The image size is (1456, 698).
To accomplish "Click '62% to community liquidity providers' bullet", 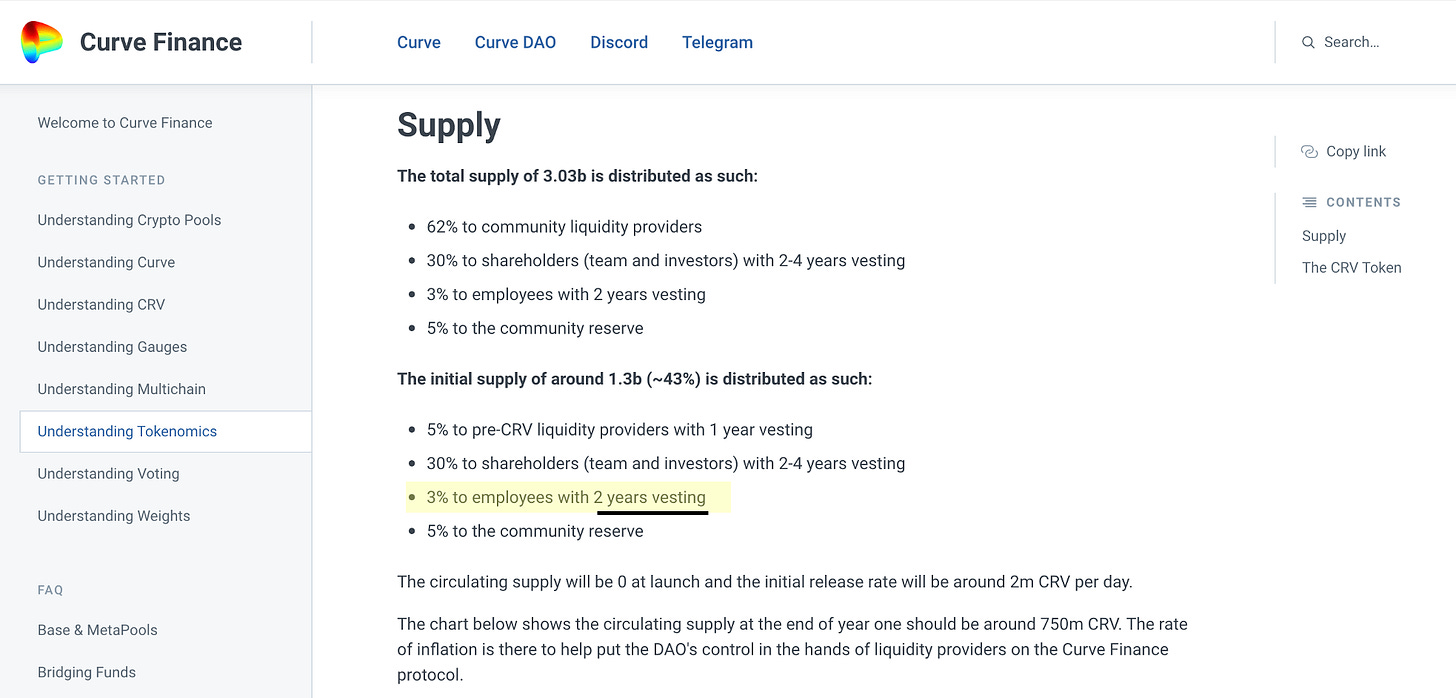I will pyautogui.click(x=564, y=227).
